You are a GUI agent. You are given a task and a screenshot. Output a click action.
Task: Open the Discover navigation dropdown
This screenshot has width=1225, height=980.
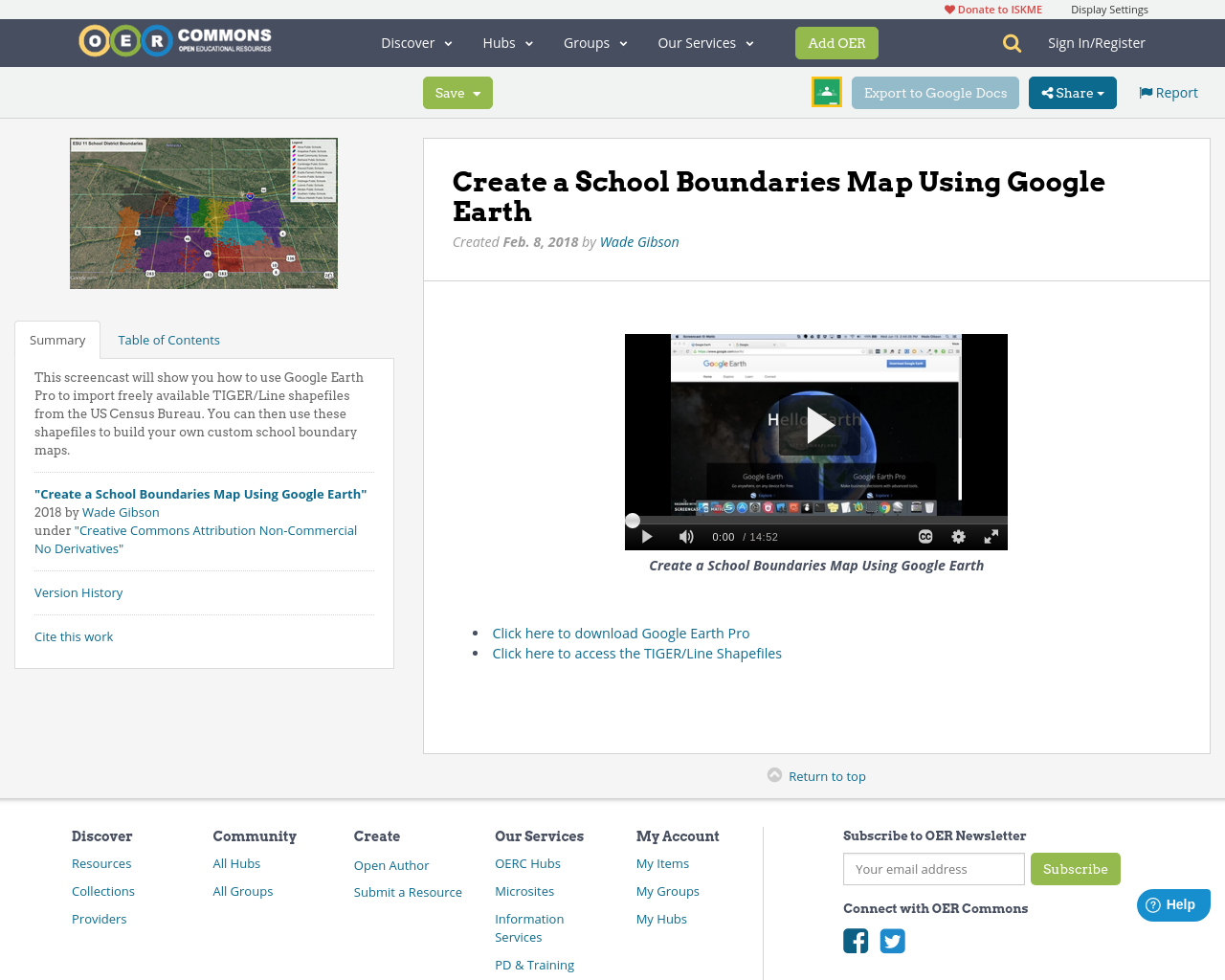(415, 42)
